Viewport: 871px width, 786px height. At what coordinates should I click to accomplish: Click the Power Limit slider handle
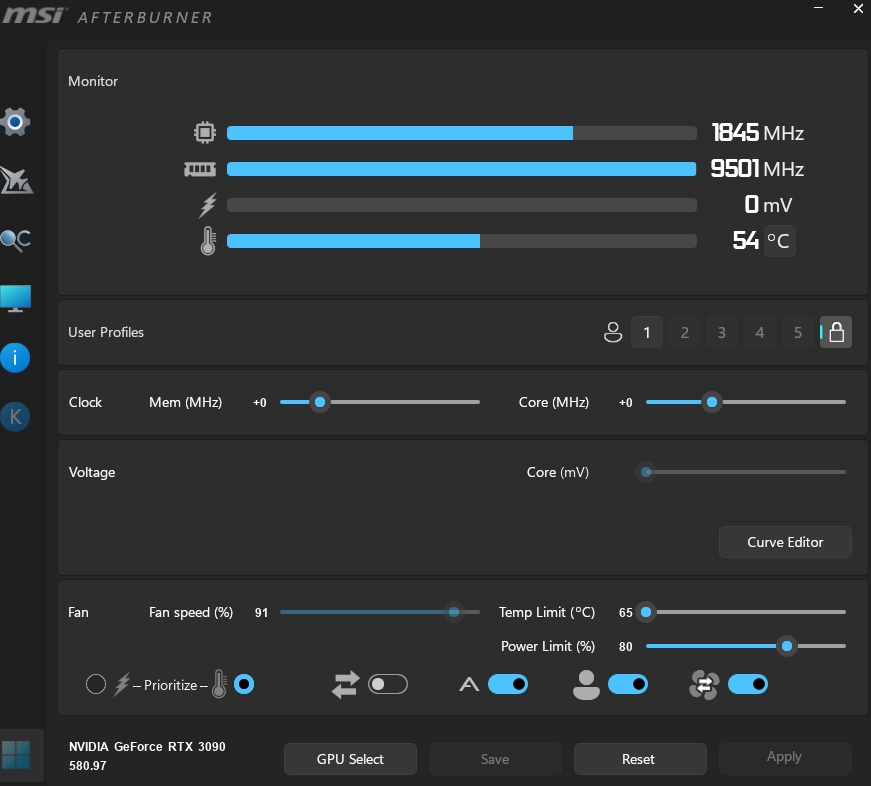coord(787,646)
